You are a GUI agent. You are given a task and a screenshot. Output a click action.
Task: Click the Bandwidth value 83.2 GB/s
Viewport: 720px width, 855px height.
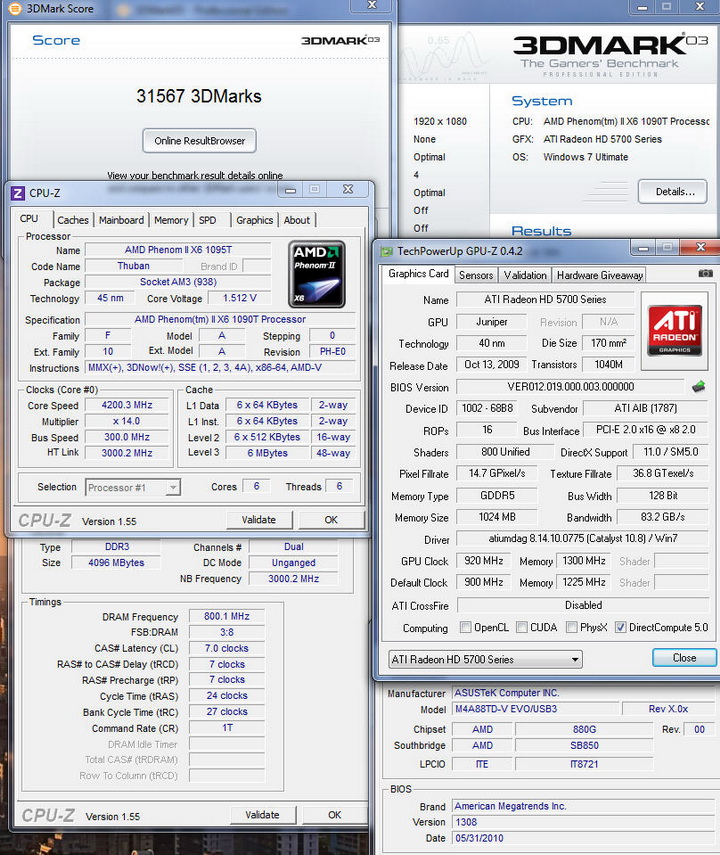coord(663,517)
